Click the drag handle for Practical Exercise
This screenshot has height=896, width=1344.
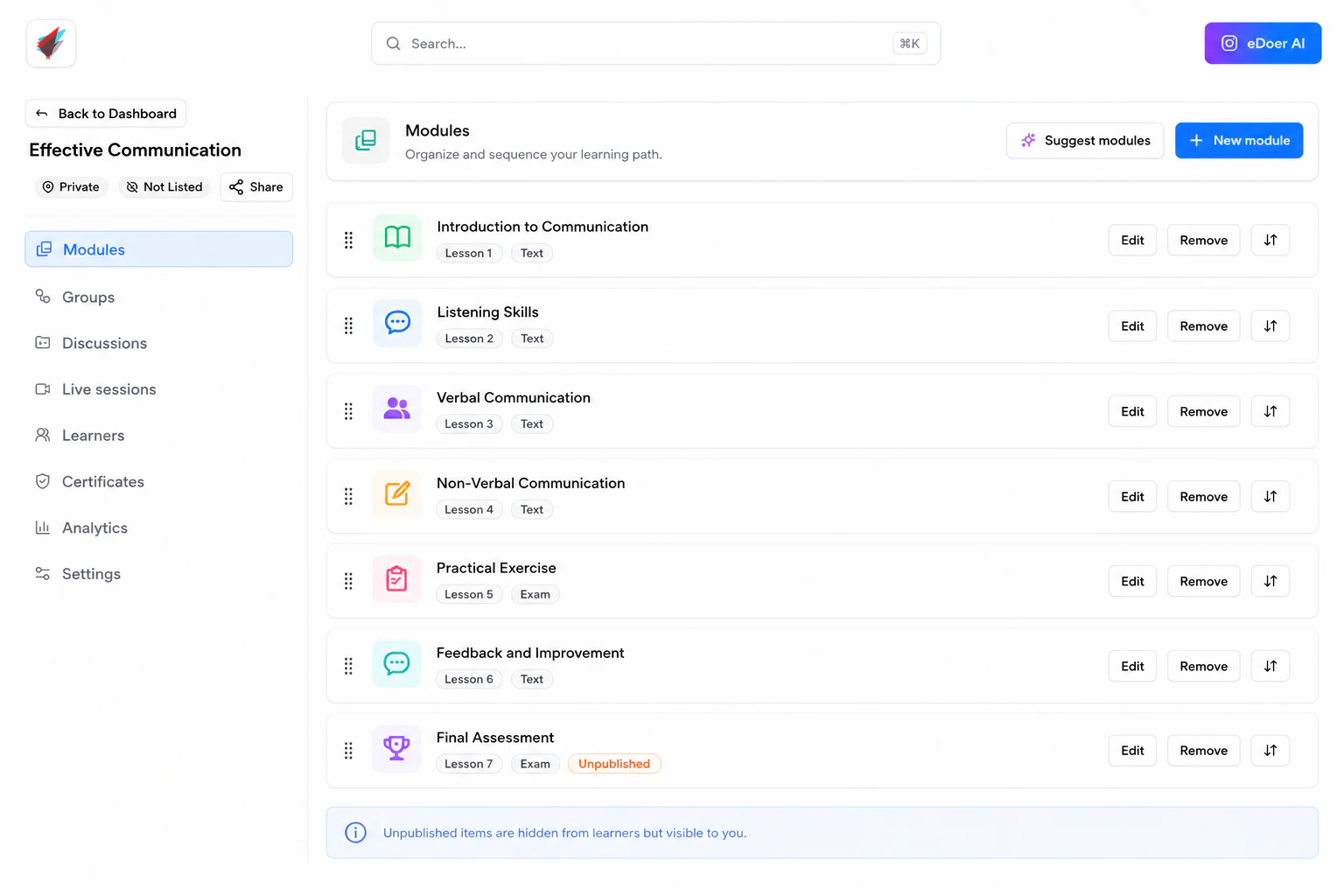point(348,581)
